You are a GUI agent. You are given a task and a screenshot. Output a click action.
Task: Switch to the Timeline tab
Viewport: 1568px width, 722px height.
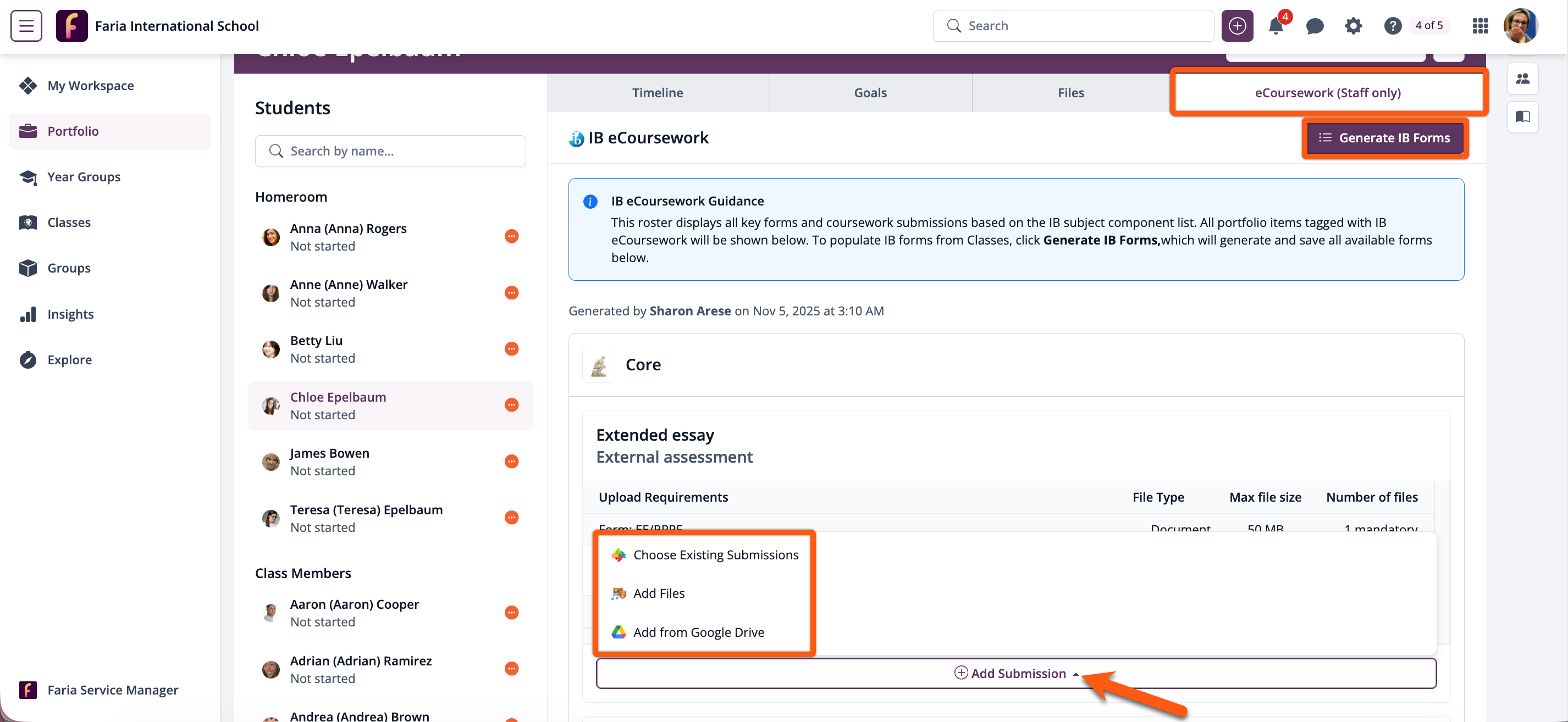click(x=657, y=92)
